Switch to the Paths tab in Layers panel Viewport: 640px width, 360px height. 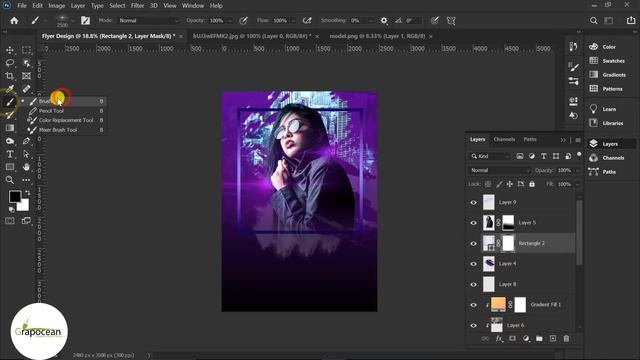530,140
